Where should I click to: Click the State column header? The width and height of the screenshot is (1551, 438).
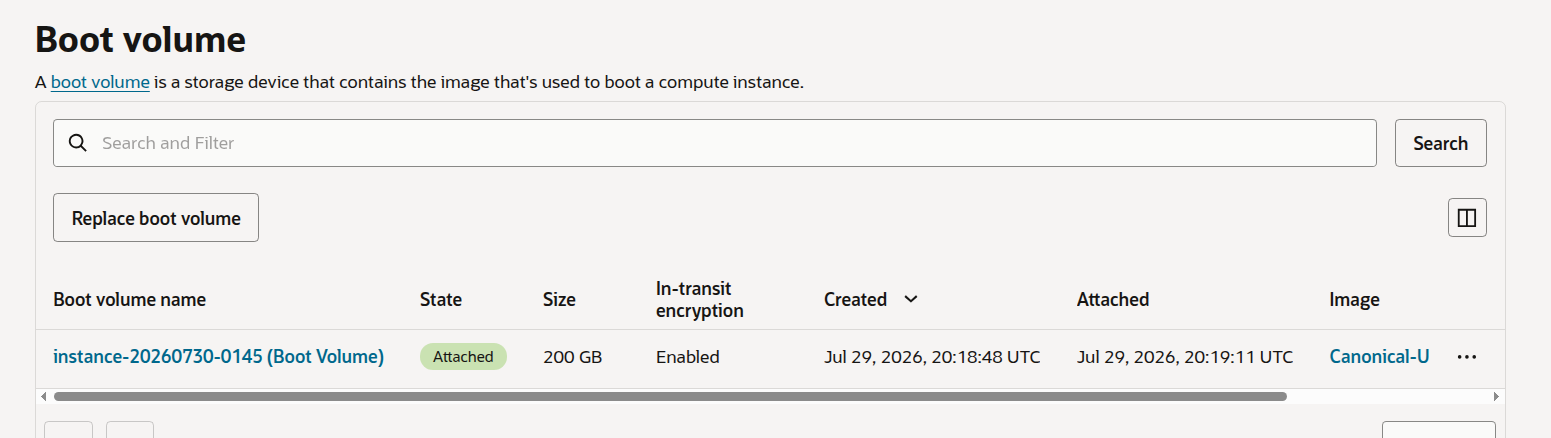[441, 299]
